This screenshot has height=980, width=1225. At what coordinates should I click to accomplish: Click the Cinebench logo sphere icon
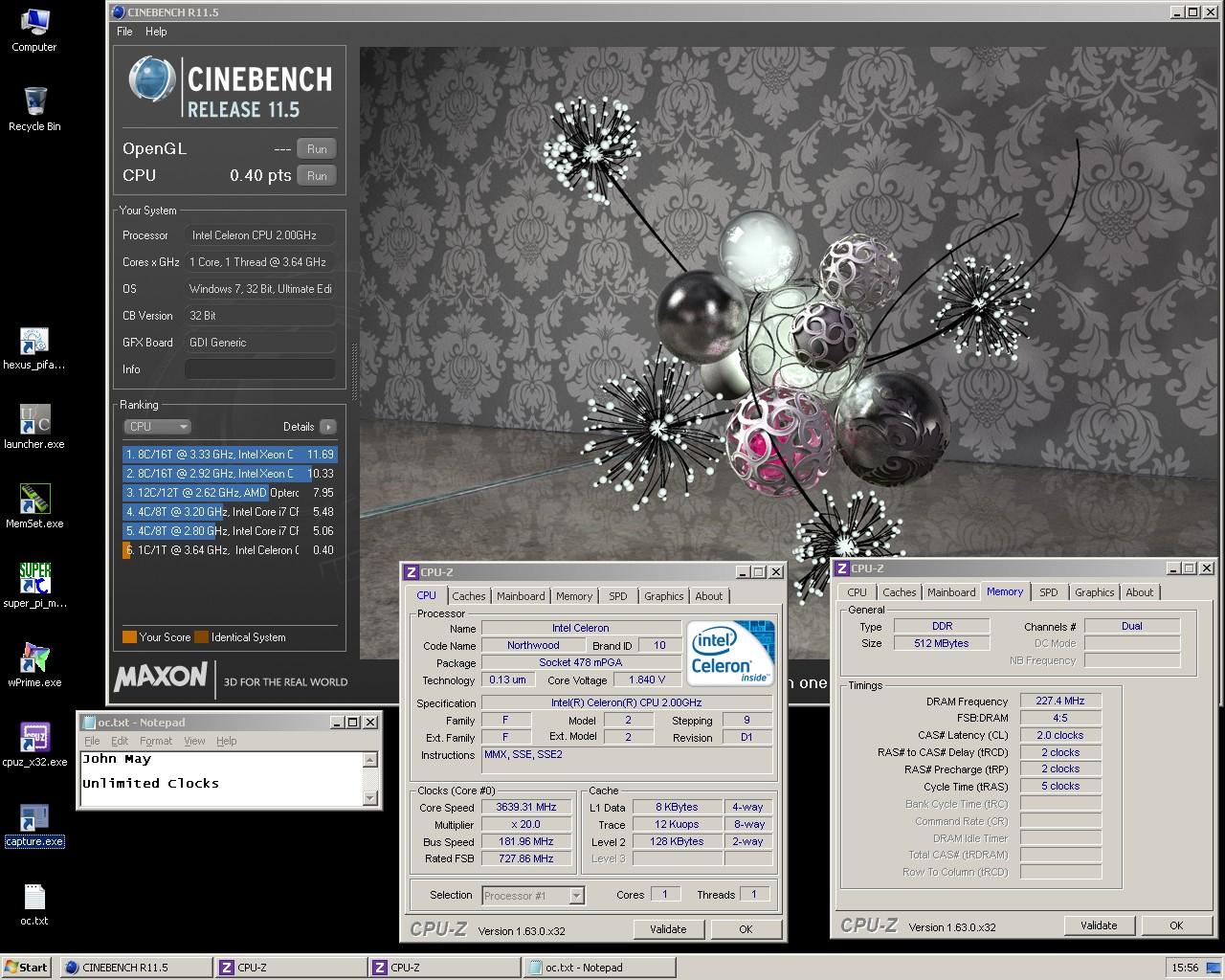tap(152, 79)
